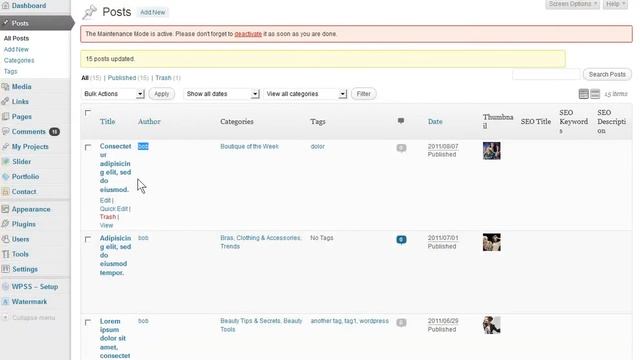640x360 pixels.
Task: Tick the select-all posts checkbox in header
Action: coord(88,113)
